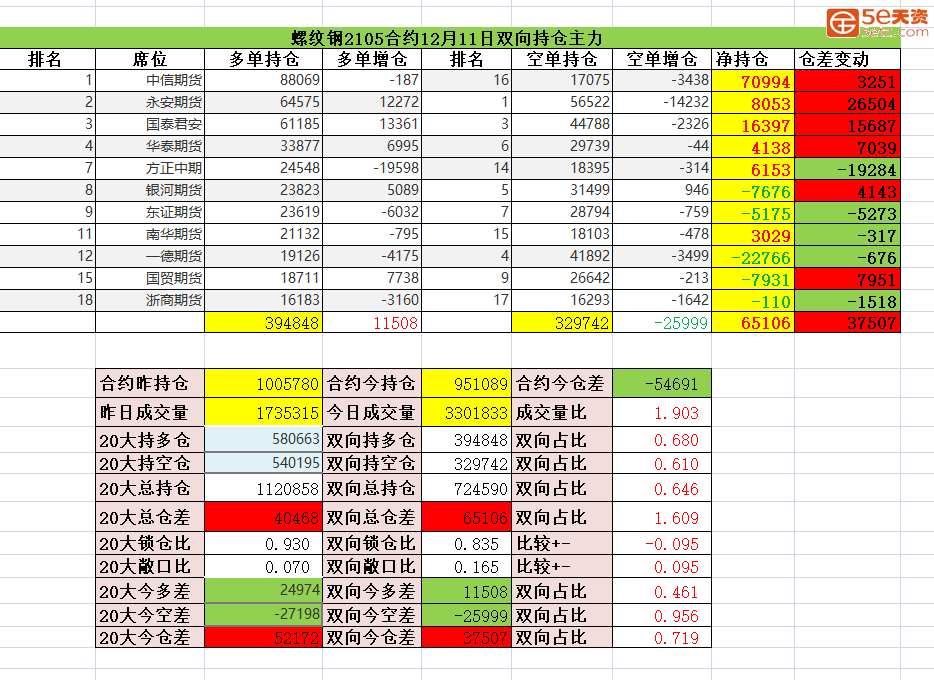Select the red cell with value 40468
The width and height of the screenshot is (934, 680).
point(263,517)
